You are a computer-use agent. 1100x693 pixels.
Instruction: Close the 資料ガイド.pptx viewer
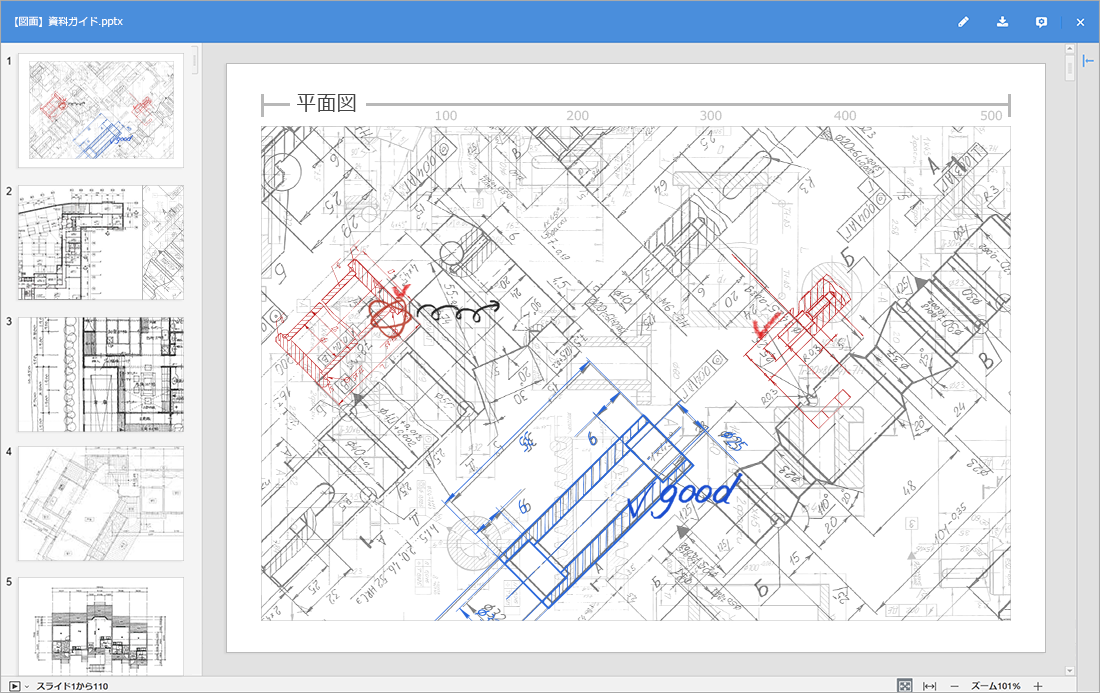tap(1080, 22)
